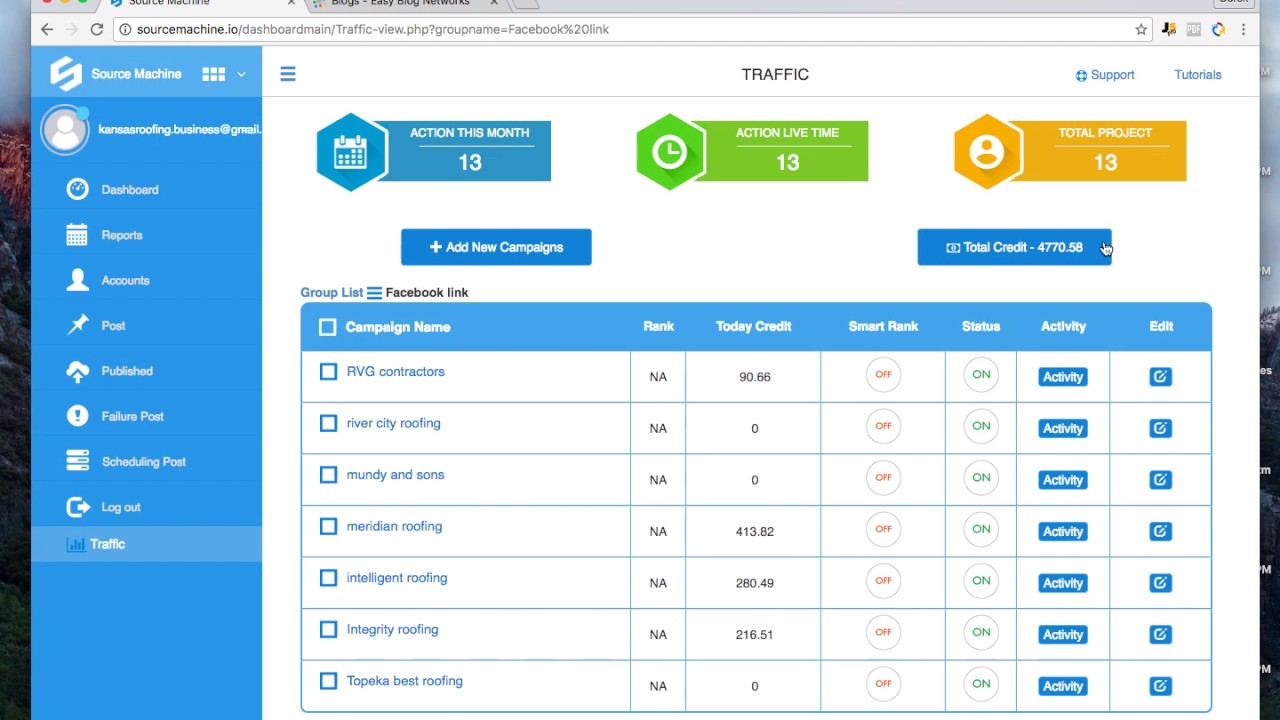Toggle Status ON for RVG contractors
The image size is (1280, 720).
click(981, 375)
